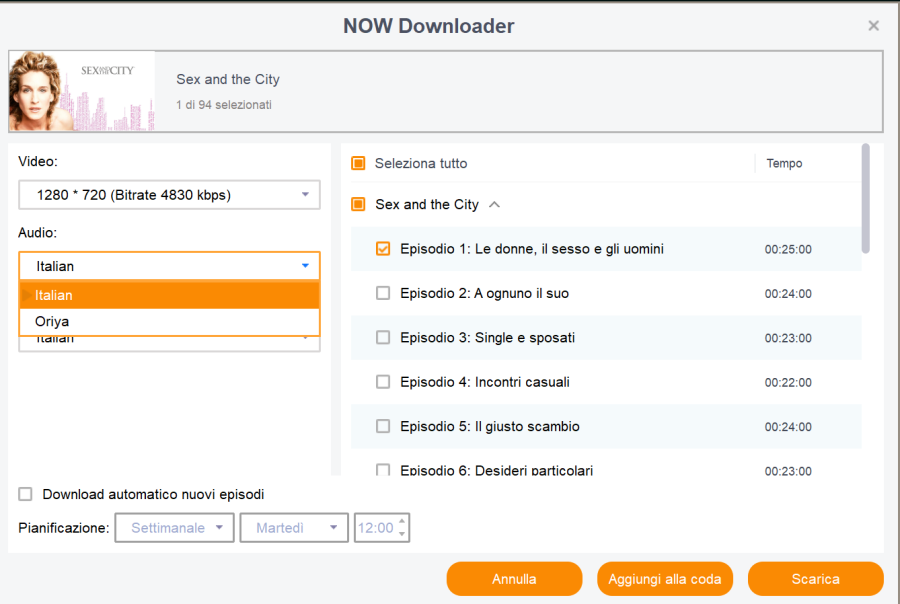Click the Annulla button
Viewport: 900px width, 604px height.
514,579
